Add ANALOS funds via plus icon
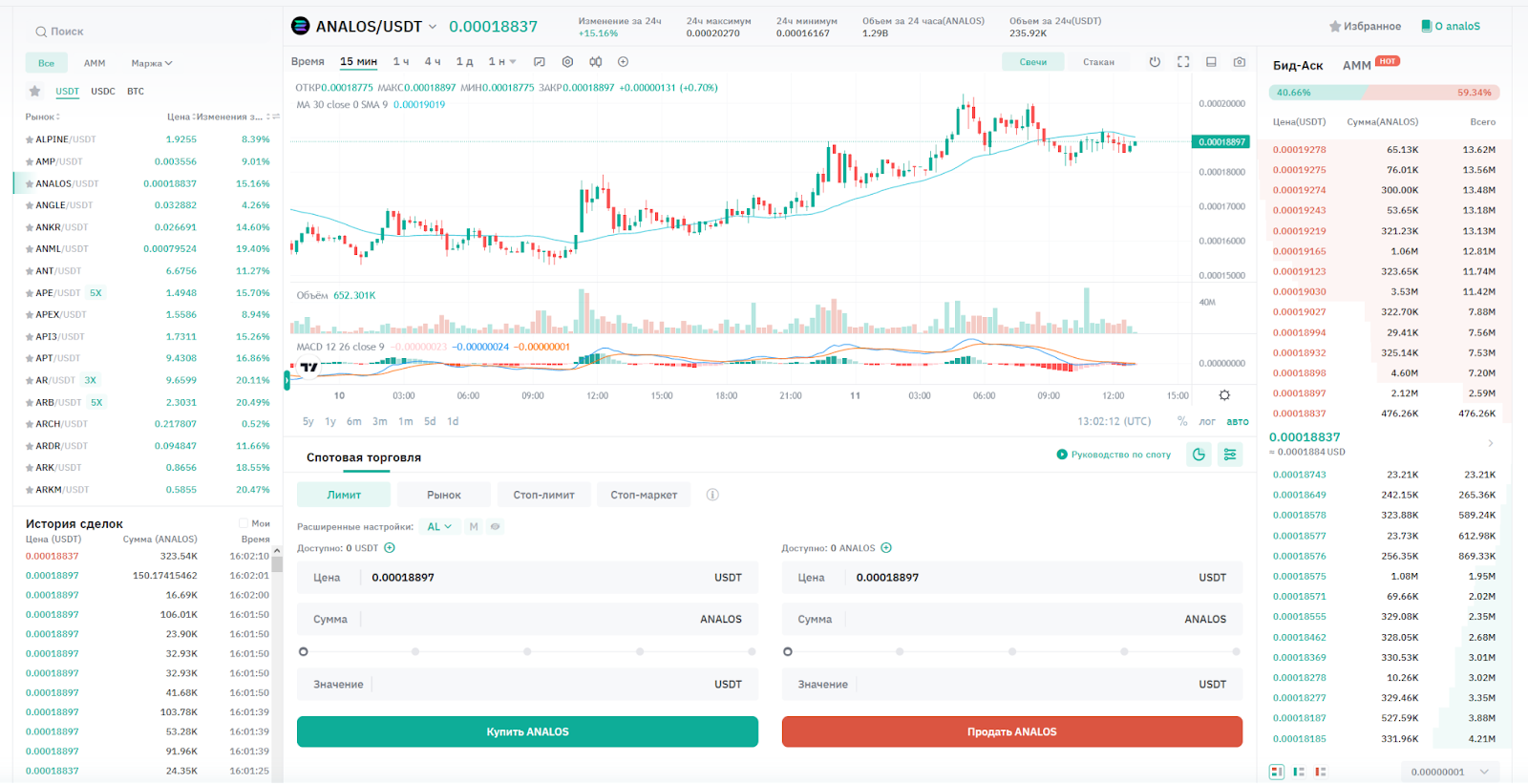Image resolution: width=1528 pixels, height=784 pixels. click(x=886, y=548)
